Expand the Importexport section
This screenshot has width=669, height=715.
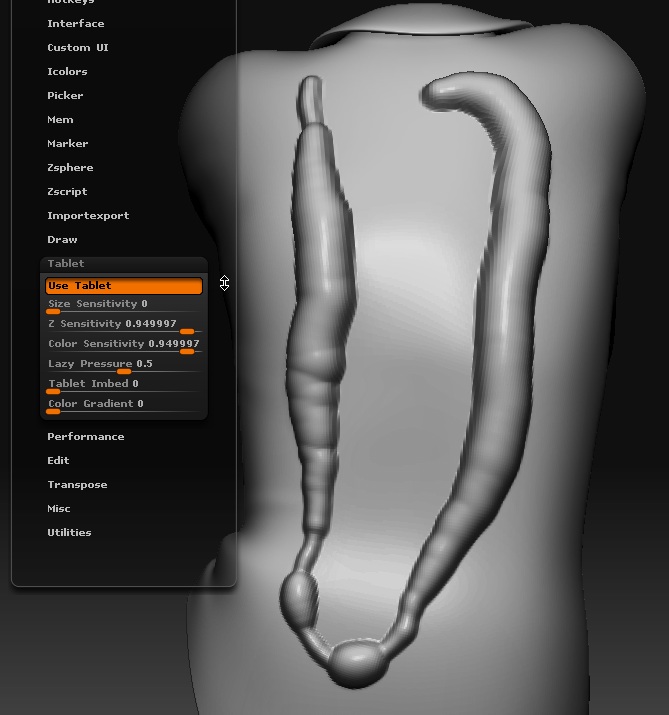point(88,216)
